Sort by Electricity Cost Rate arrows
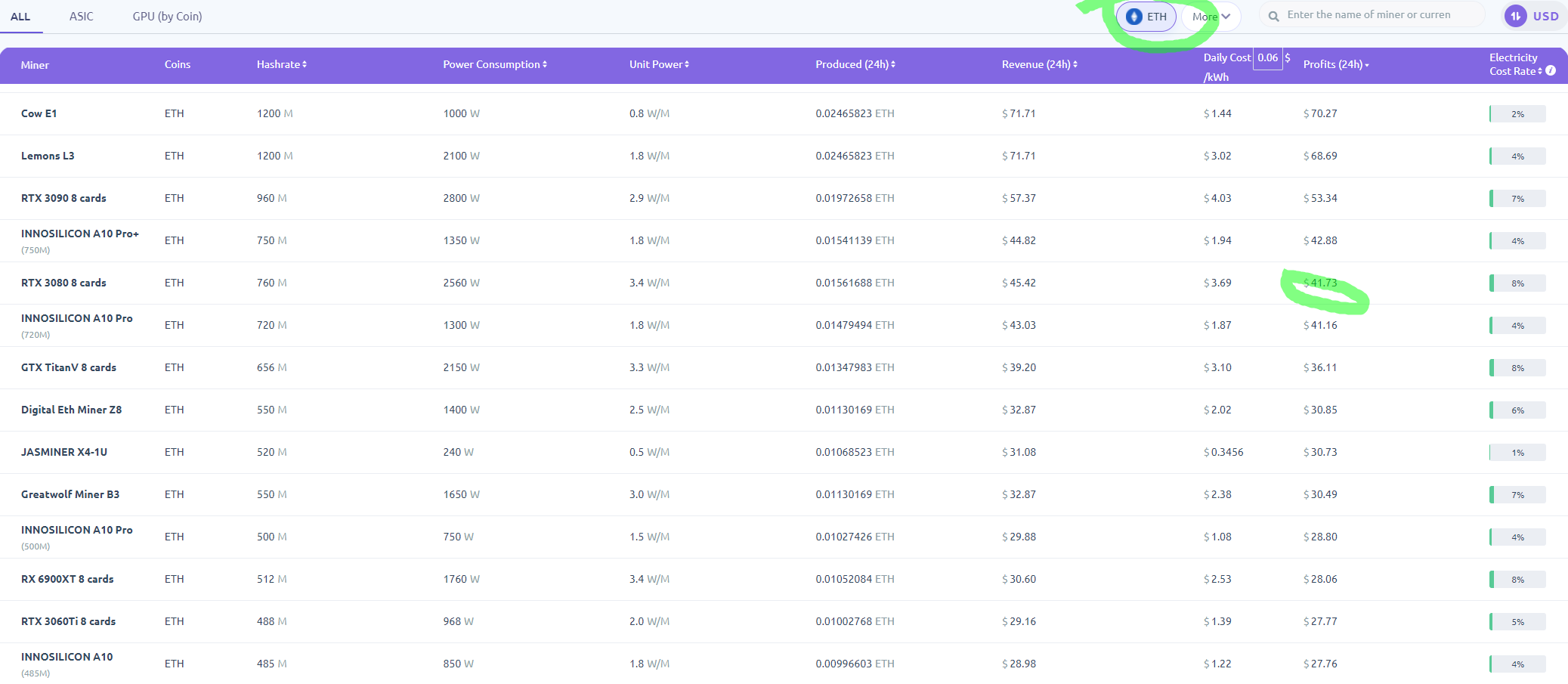Screen dimensions: 1568x684 tap(1540, 72)
